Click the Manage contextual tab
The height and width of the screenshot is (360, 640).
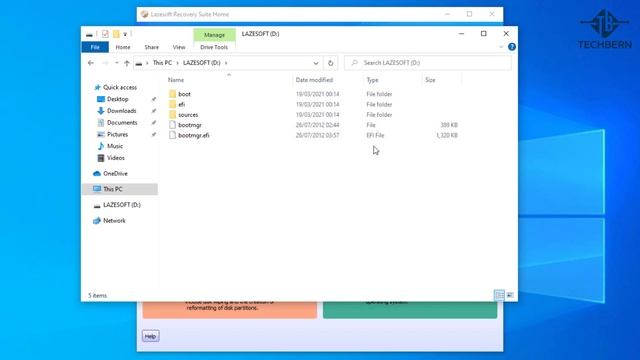pyautogui.click(x=214, y=35)
